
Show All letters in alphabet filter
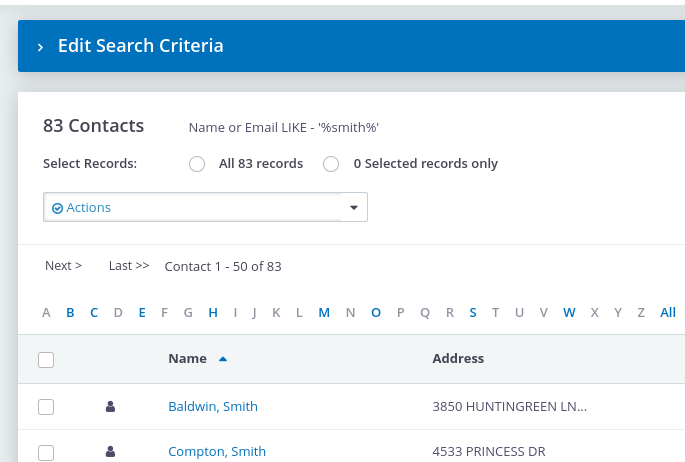[668, 313]
